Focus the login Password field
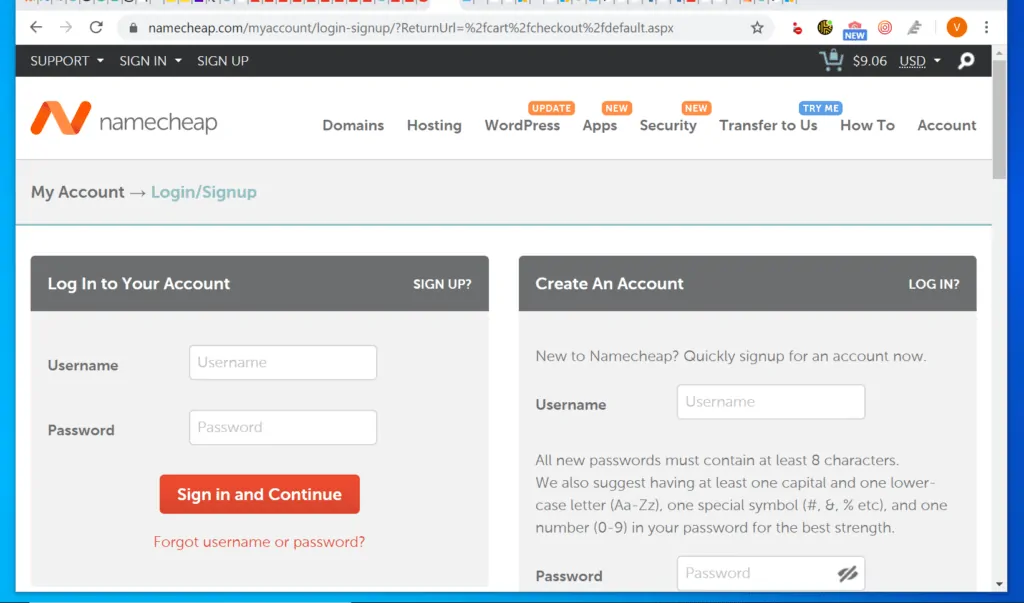This screenshot has width=1024, height=603. (x=283, y=427)
